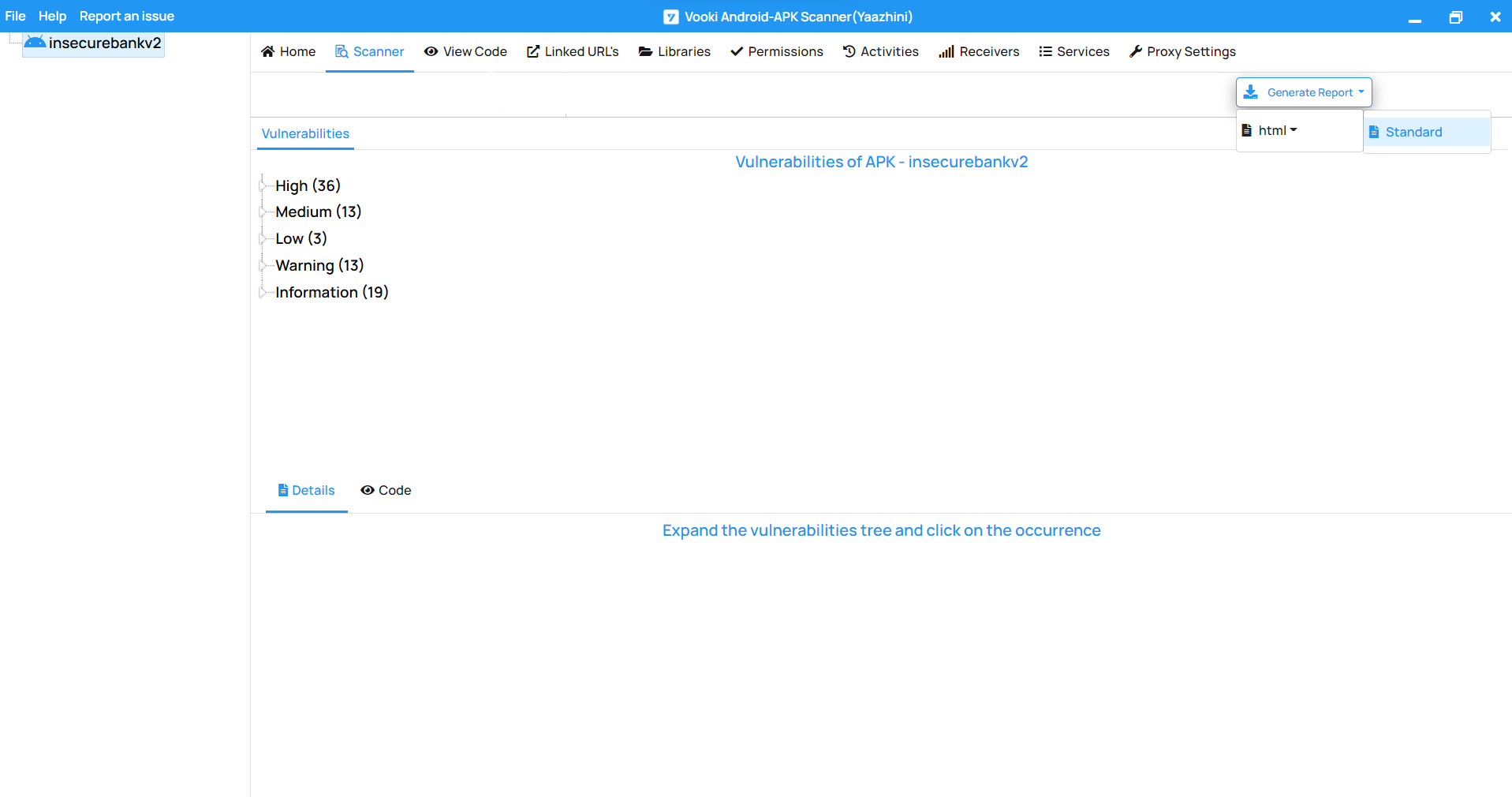
Task: Click the Receivers signal bars icon
Action: [946, 51]
